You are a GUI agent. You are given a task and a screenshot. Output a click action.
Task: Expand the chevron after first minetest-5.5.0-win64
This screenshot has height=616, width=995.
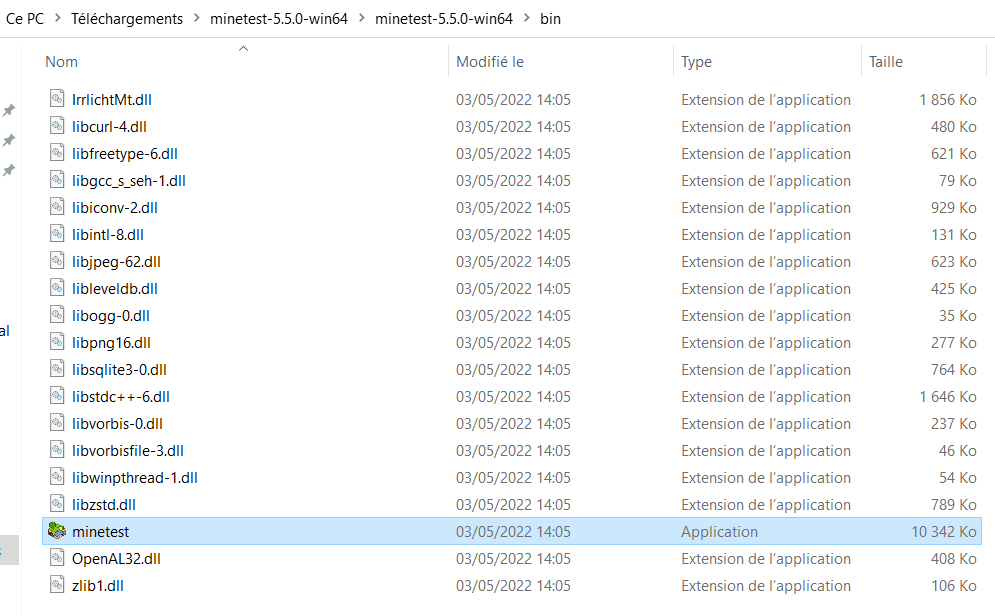362,18
